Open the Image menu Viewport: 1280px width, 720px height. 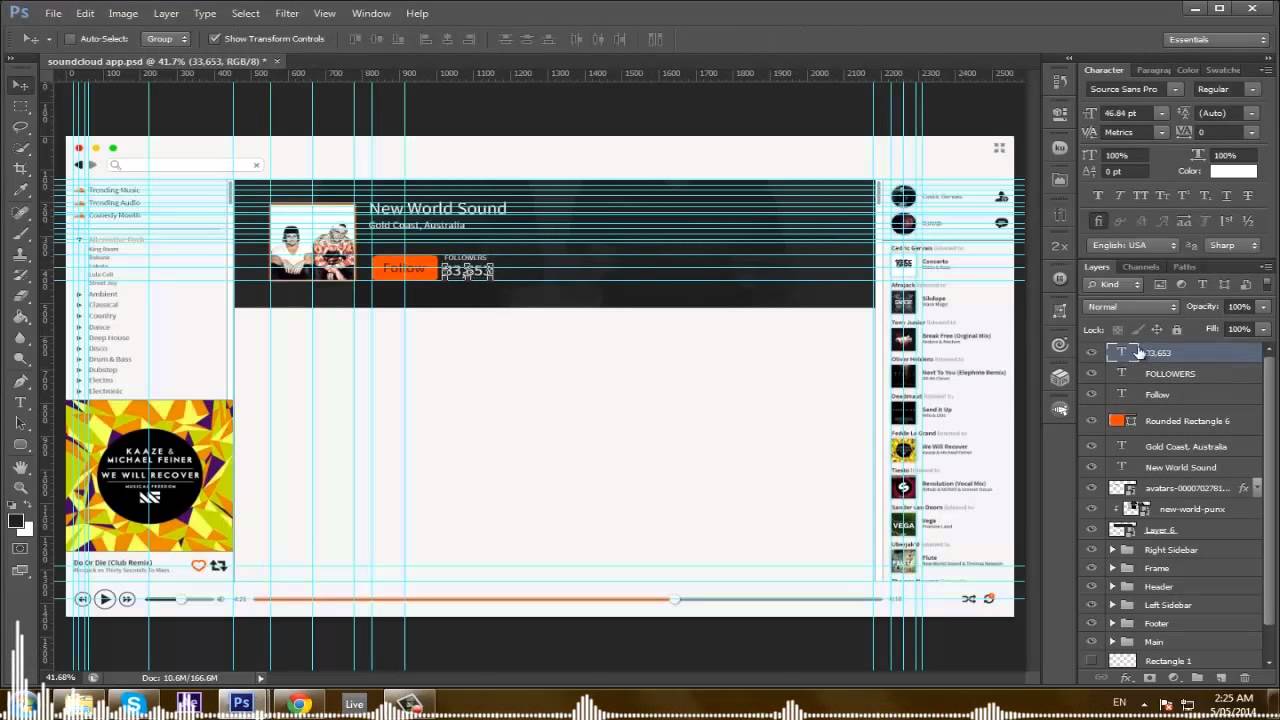point(123,13)
